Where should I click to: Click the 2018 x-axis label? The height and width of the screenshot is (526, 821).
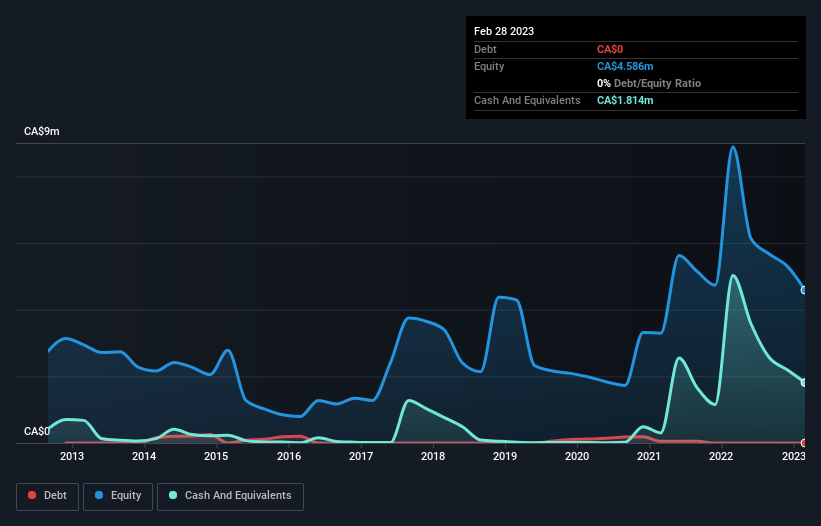433,456
